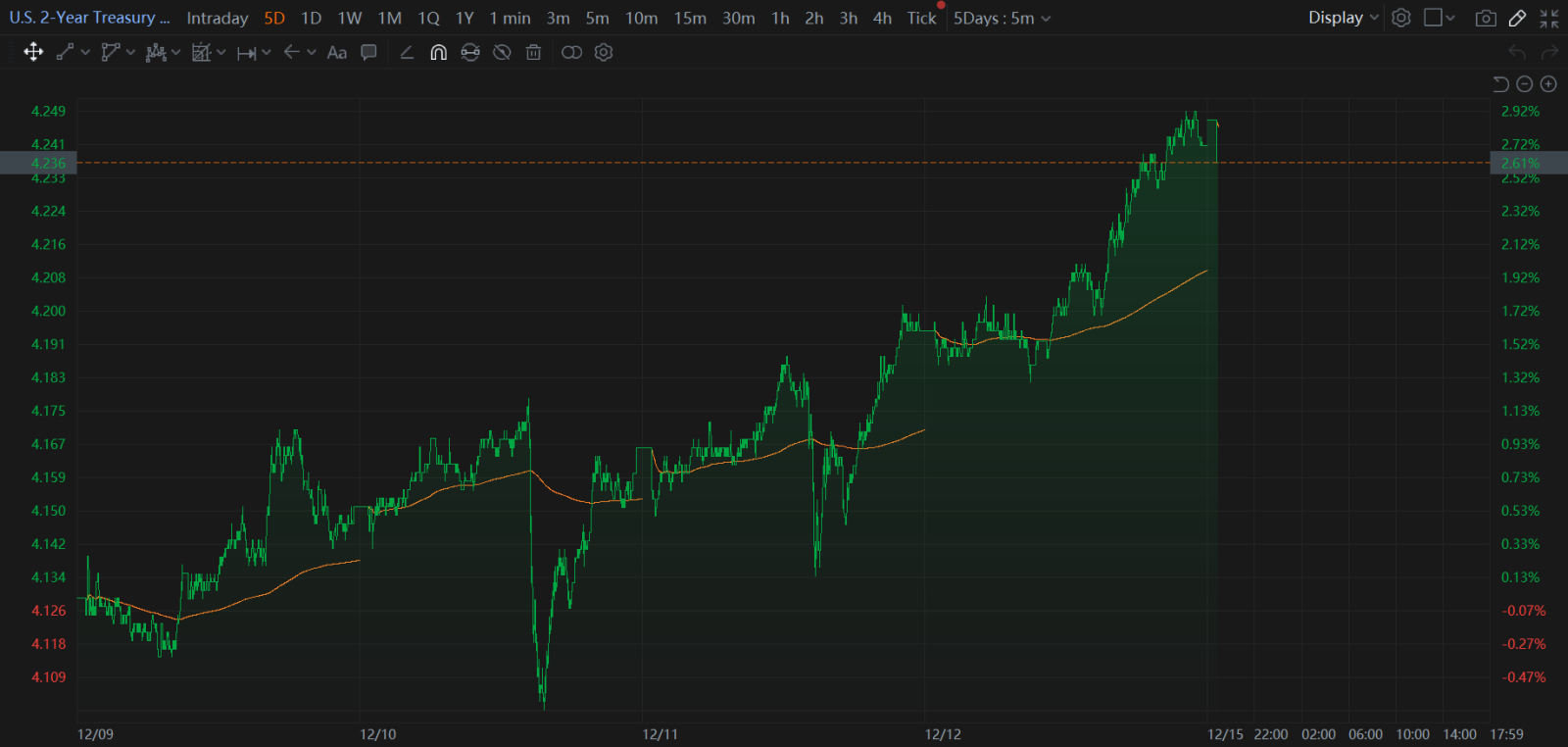
Task: Select the 1D period tab
Action: [x=312, y=18]
